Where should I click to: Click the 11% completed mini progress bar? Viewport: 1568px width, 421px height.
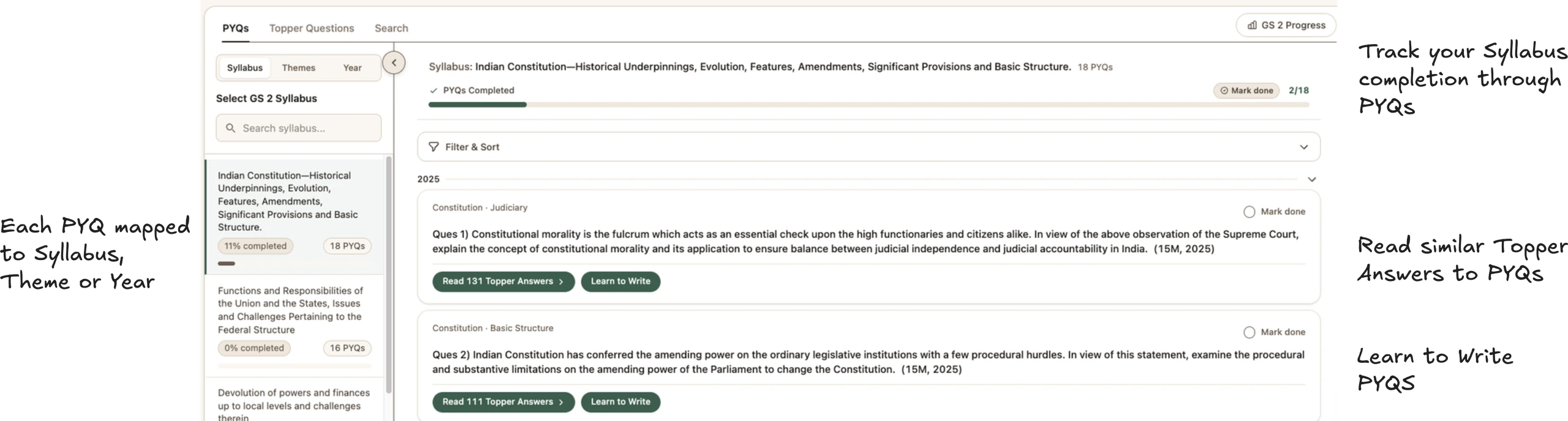pyautogui.click(x=294, y=264)
